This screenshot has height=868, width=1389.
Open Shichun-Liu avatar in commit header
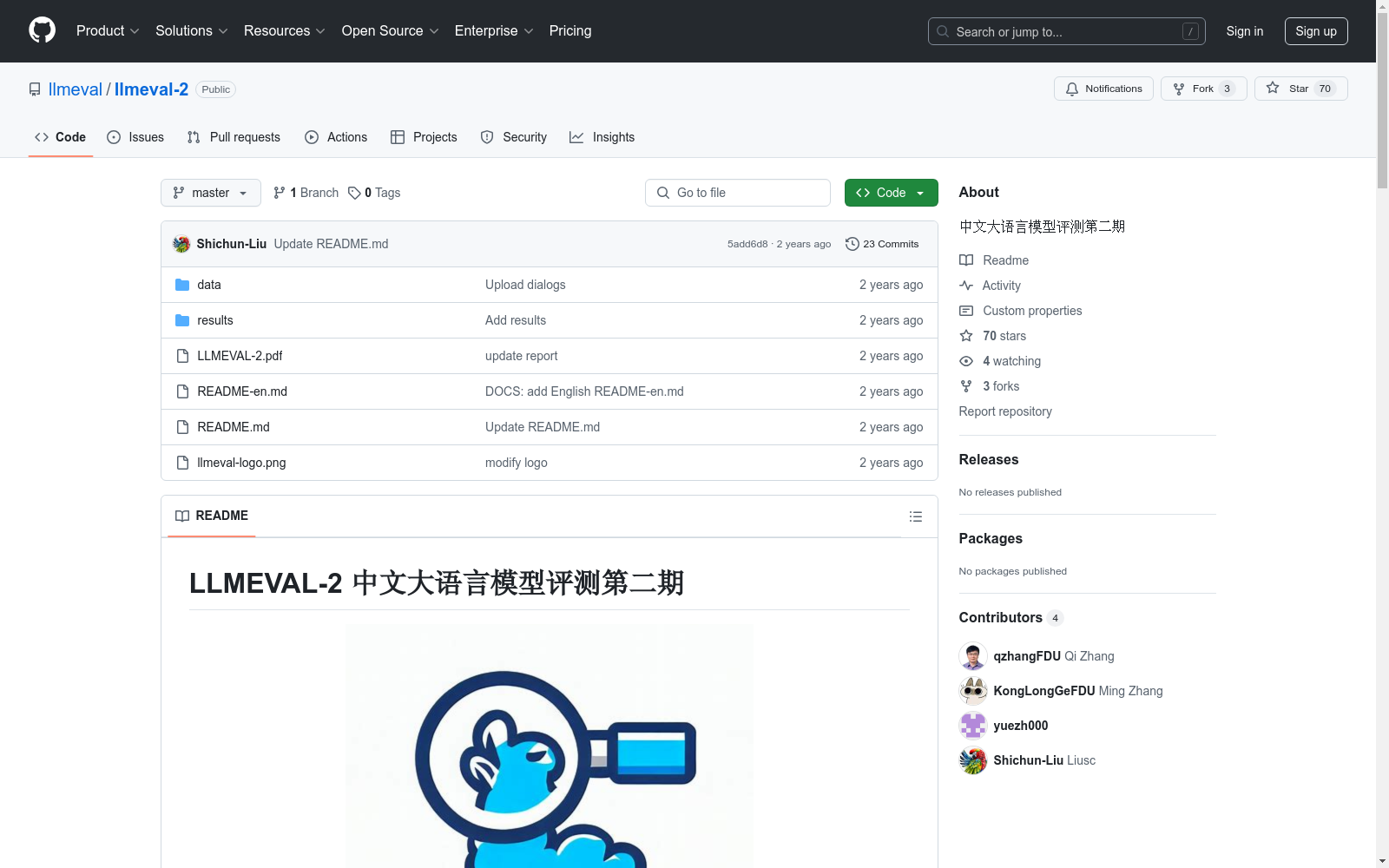pyautogui.click(x=181, y=244)
